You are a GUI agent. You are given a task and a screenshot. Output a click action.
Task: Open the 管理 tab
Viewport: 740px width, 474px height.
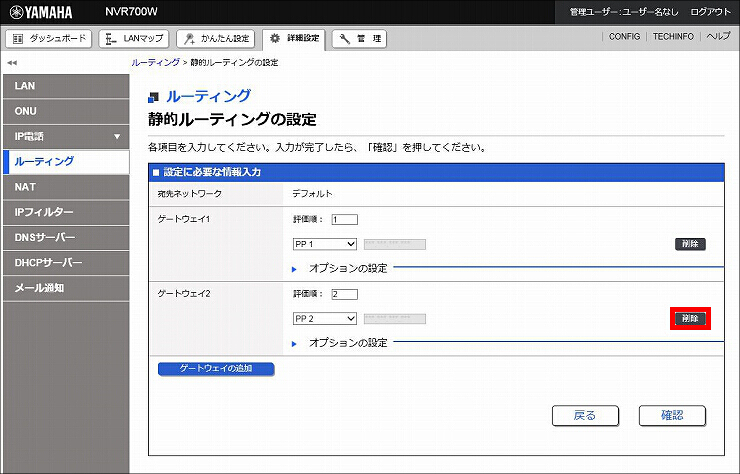tap(359, 39)
